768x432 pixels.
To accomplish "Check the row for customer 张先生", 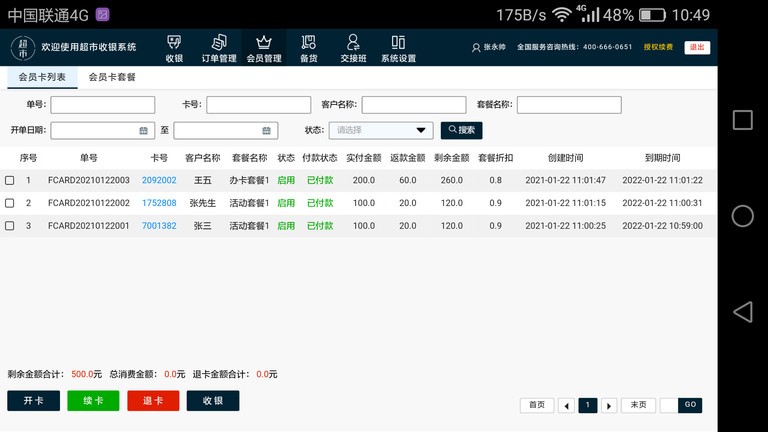I will click(10, 203).
